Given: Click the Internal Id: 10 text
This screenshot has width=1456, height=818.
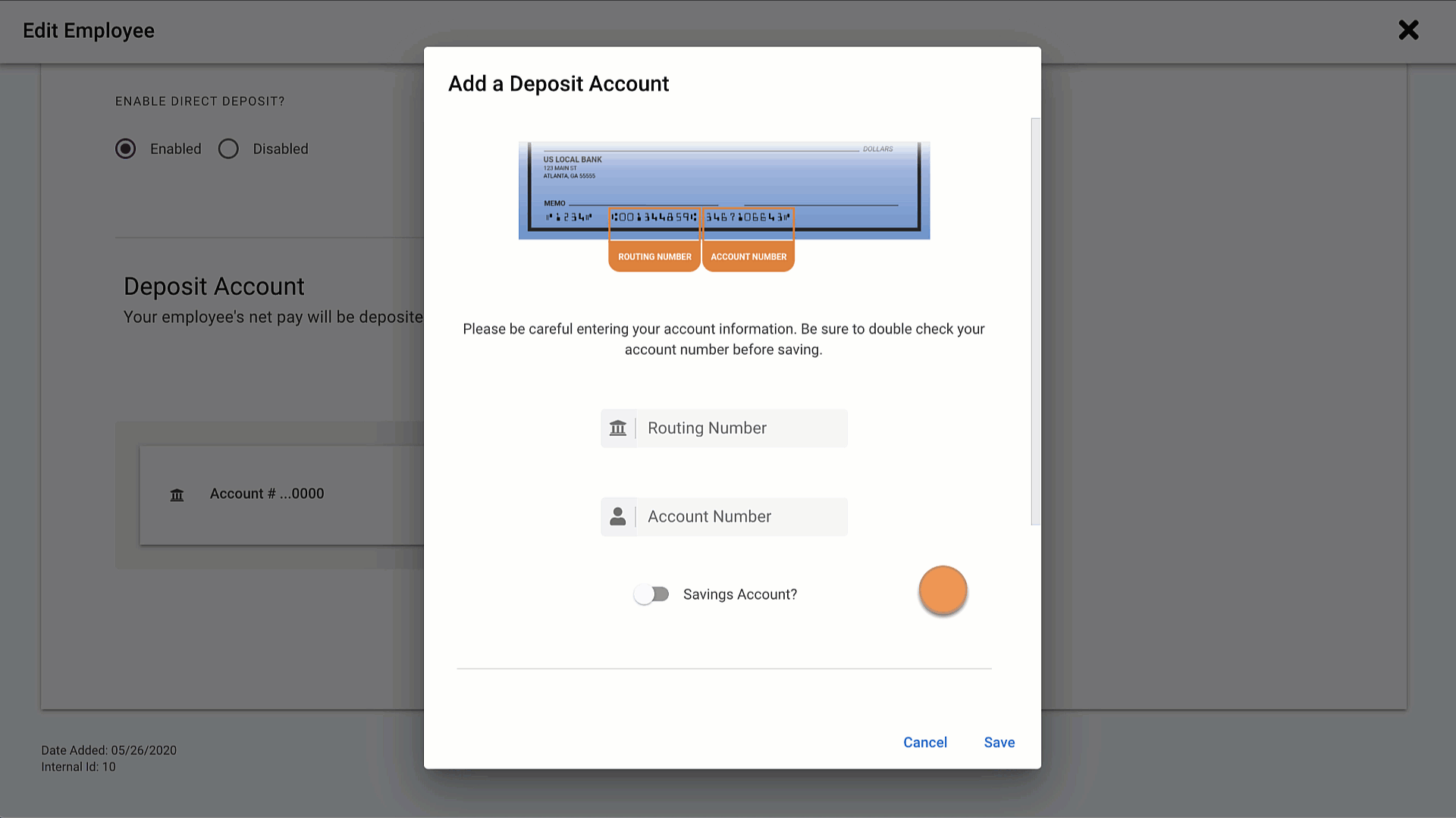Looking at the screenshot, I should click(x=78, y=766).
